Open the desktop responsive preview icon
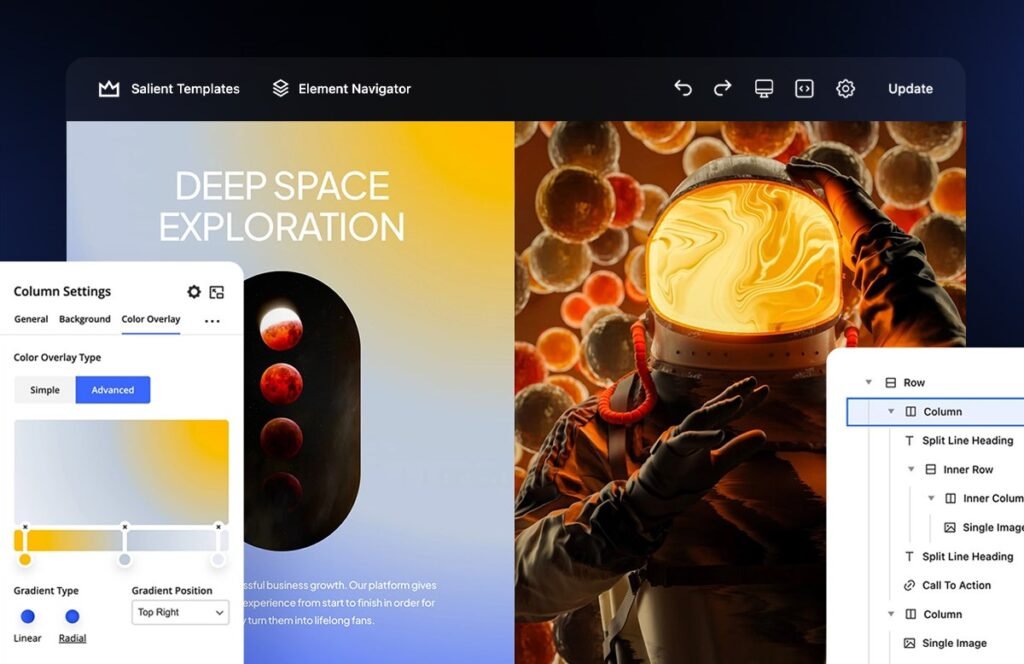The image size is (1024, 664). 764,89
